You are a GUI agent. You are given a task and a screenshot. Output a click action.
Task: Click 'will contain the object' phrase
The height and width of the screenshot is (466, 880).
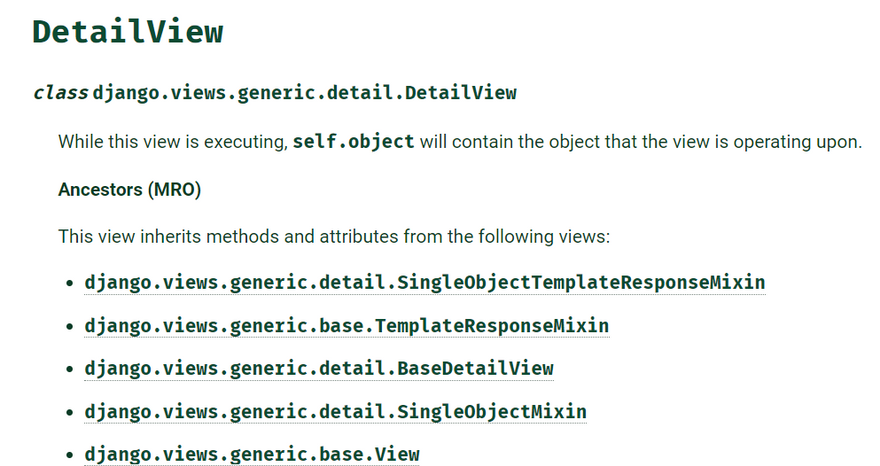(512, 142)
